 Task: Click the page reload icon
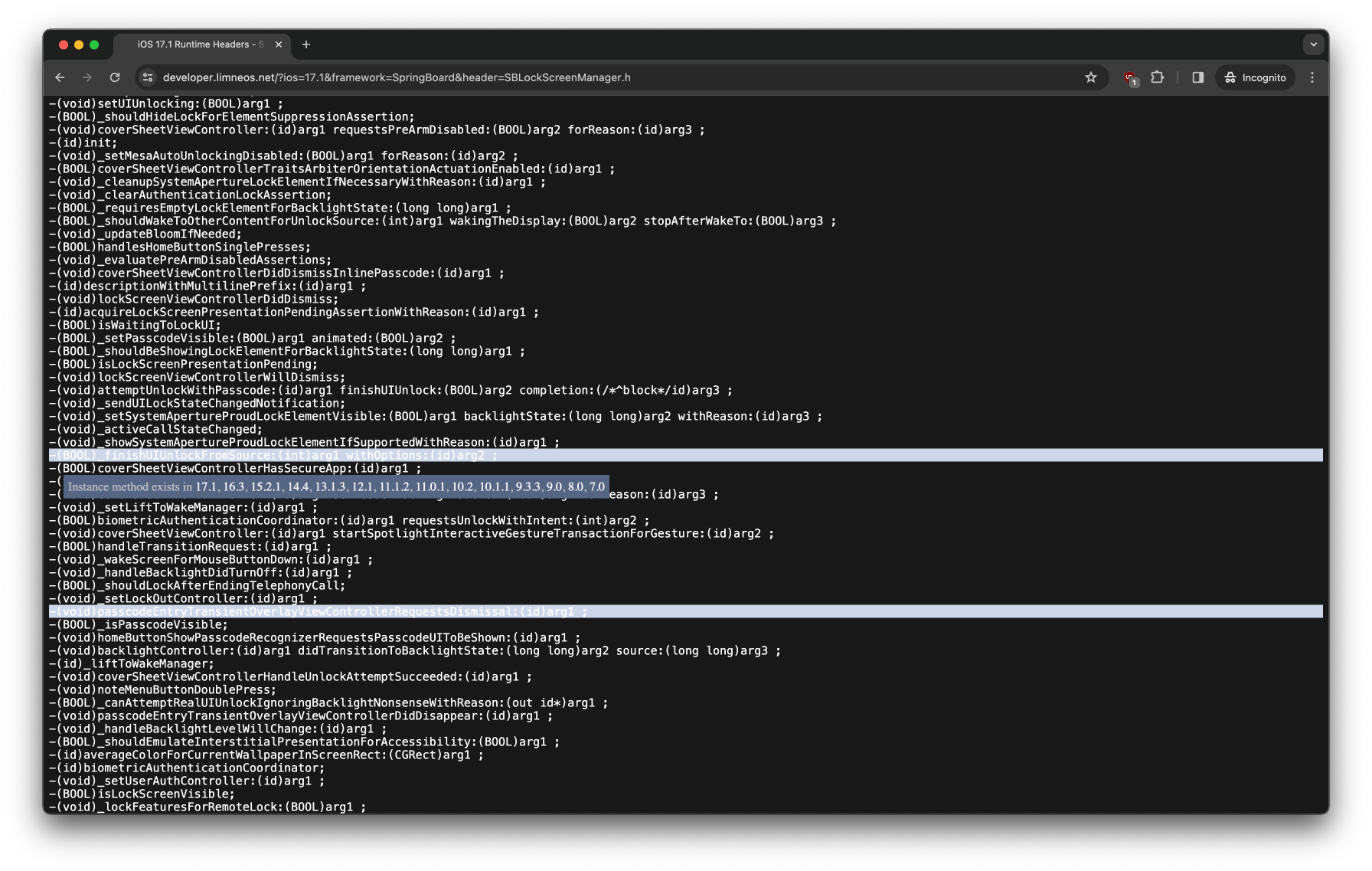click(x=115, y=77)
